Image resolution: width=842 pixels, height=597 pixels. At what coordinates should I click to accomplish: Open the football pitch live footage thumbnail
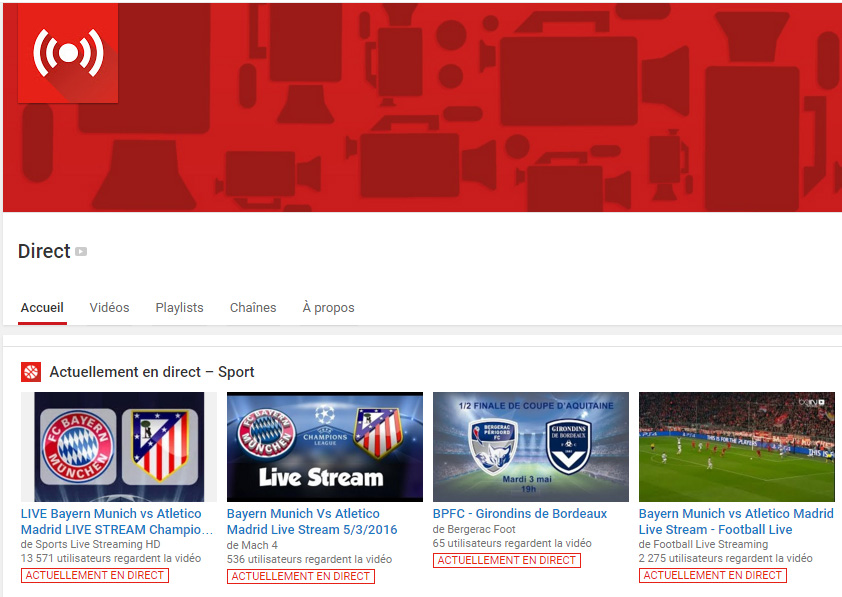tap(737, 447)
